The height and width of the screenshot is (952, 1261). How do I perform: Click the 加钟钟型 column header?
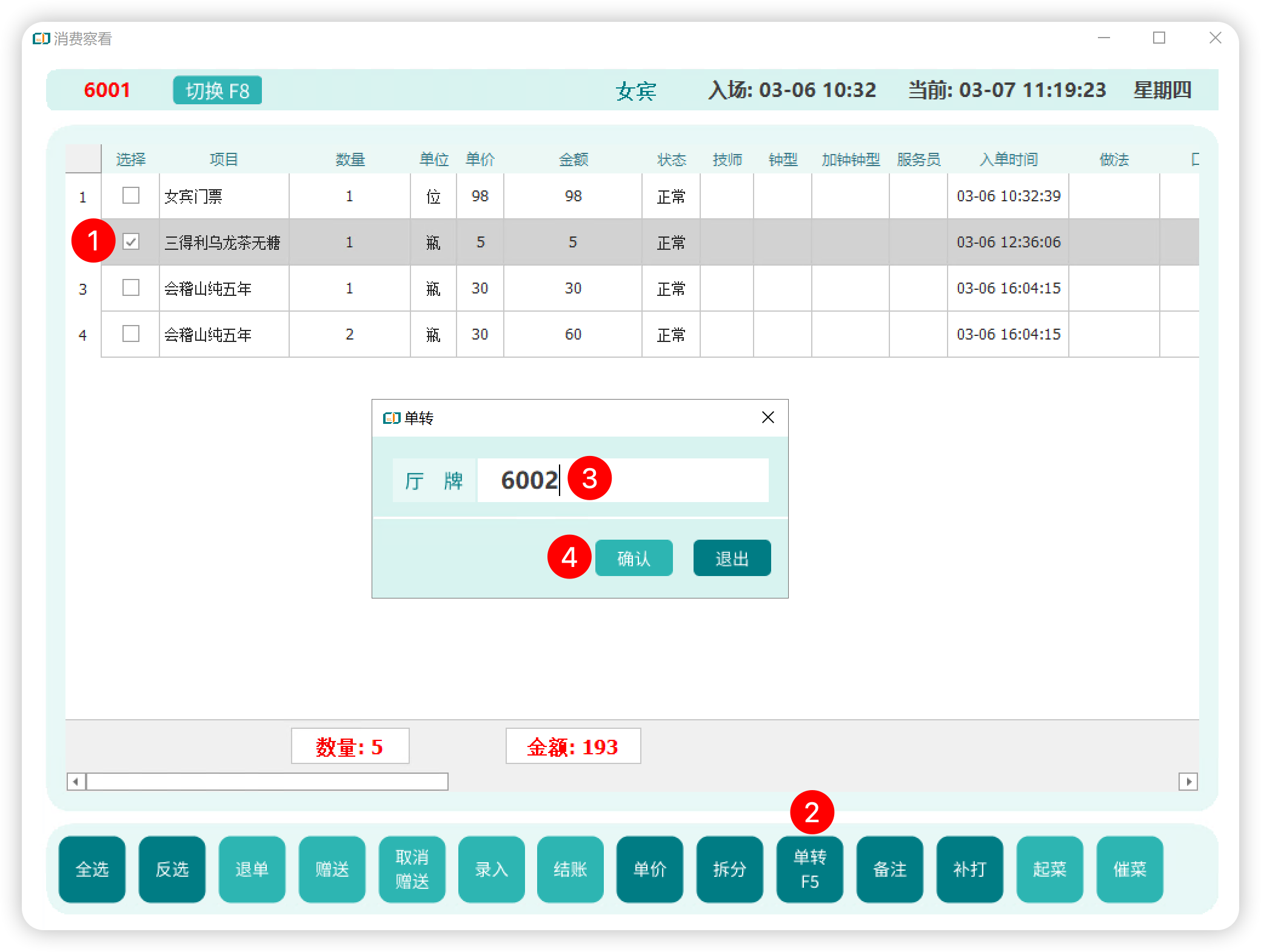pyautogui.click(x=851, y=159)
